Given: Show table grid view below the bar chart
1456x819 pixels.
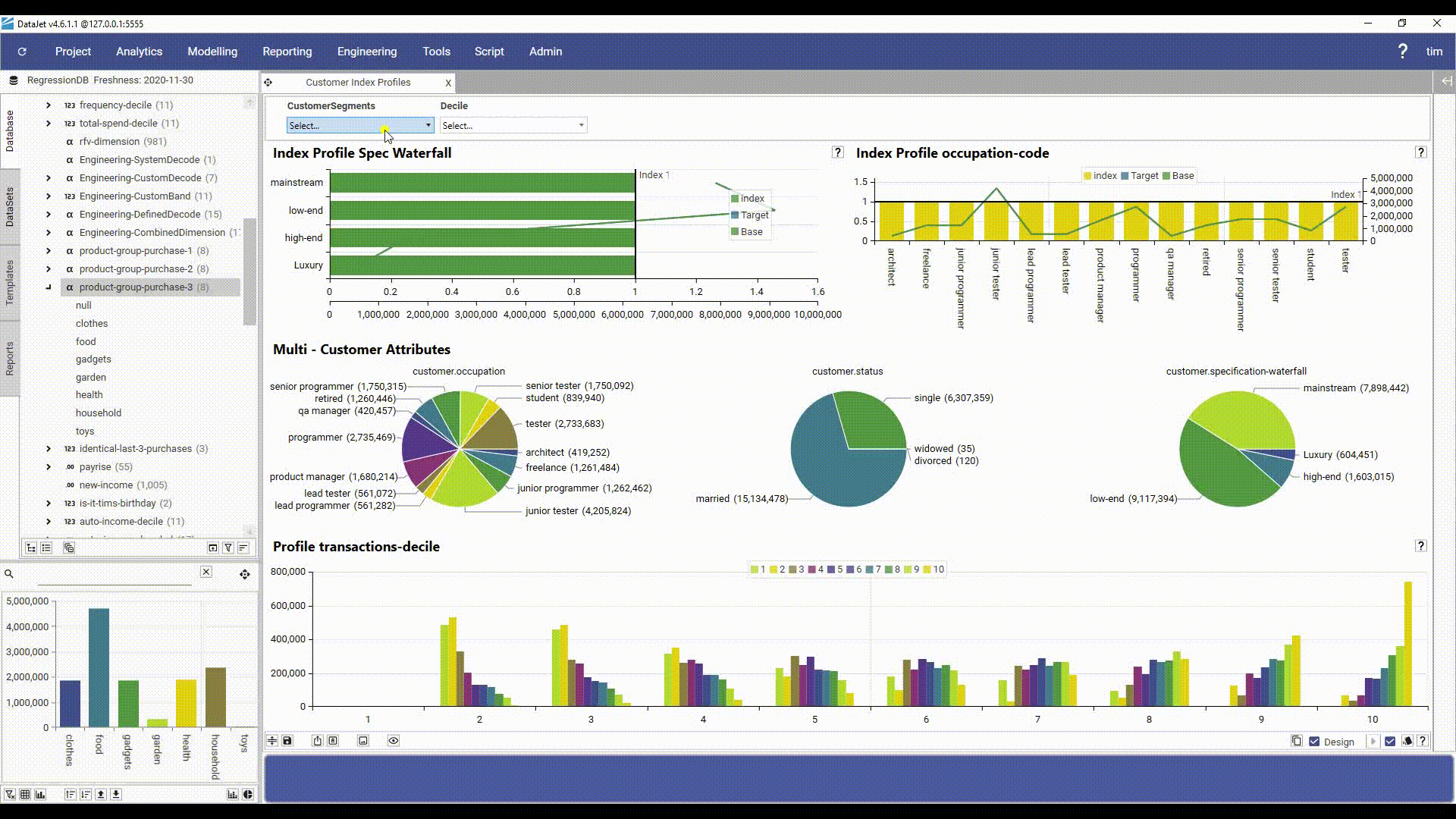Looking at the screenshot, I should pyautogui.click(x=25, y=794).
